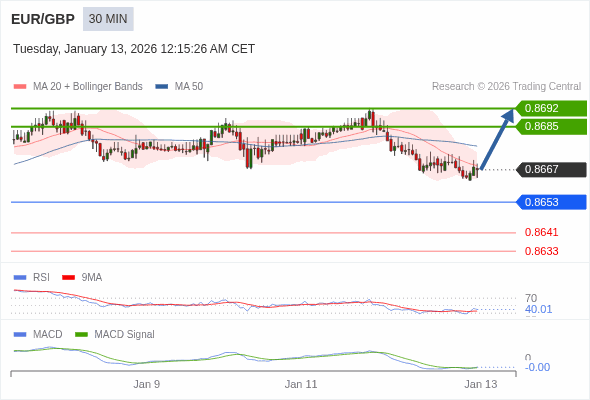Select the 0.8685 resistance price tag
Viewport: 590px width, 400px height.
(552, 126)
